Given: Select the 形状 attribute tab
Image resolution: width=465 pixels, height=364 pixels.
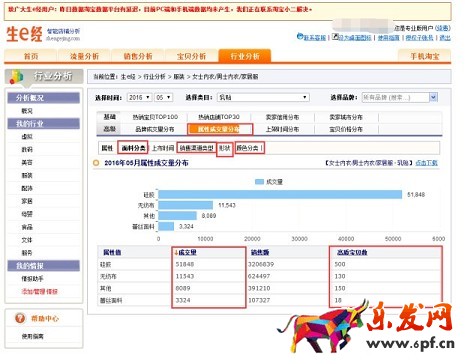Looking at the screenshot, I should [x=225, y=148].
